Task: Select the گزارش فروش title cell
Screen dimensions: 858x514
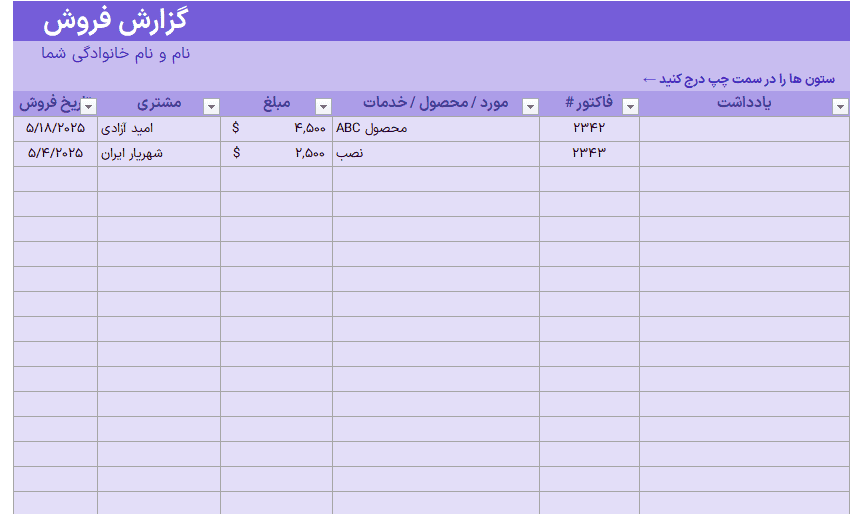Action: (x=115, y=22)
